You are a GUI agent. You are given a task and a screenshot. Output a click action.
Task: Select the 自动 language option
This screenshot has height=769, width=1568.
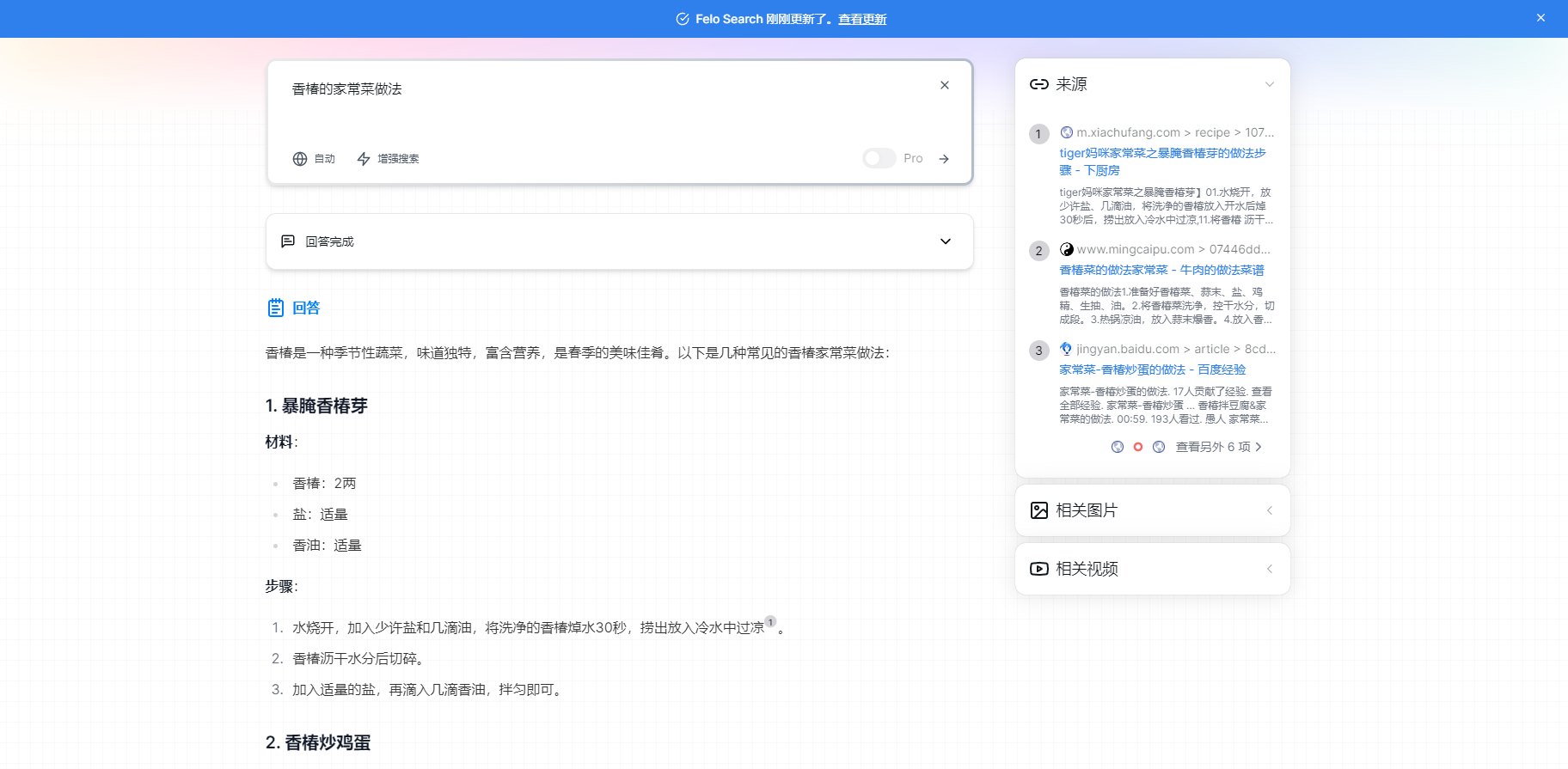pyautogui.click(x=314, y=159)
